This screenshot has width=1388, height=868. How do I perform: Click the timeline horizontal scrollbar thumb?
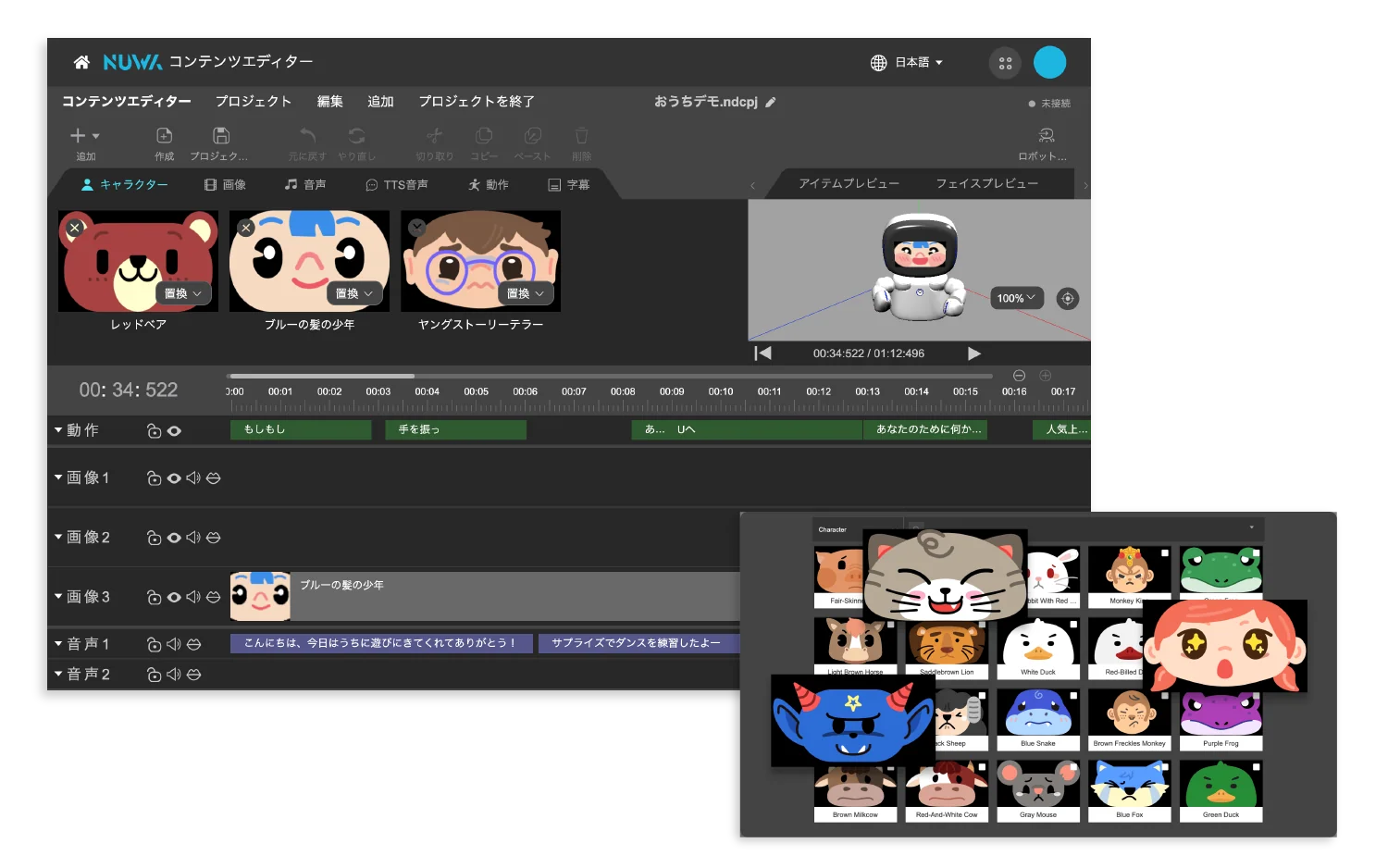(321, 376)
